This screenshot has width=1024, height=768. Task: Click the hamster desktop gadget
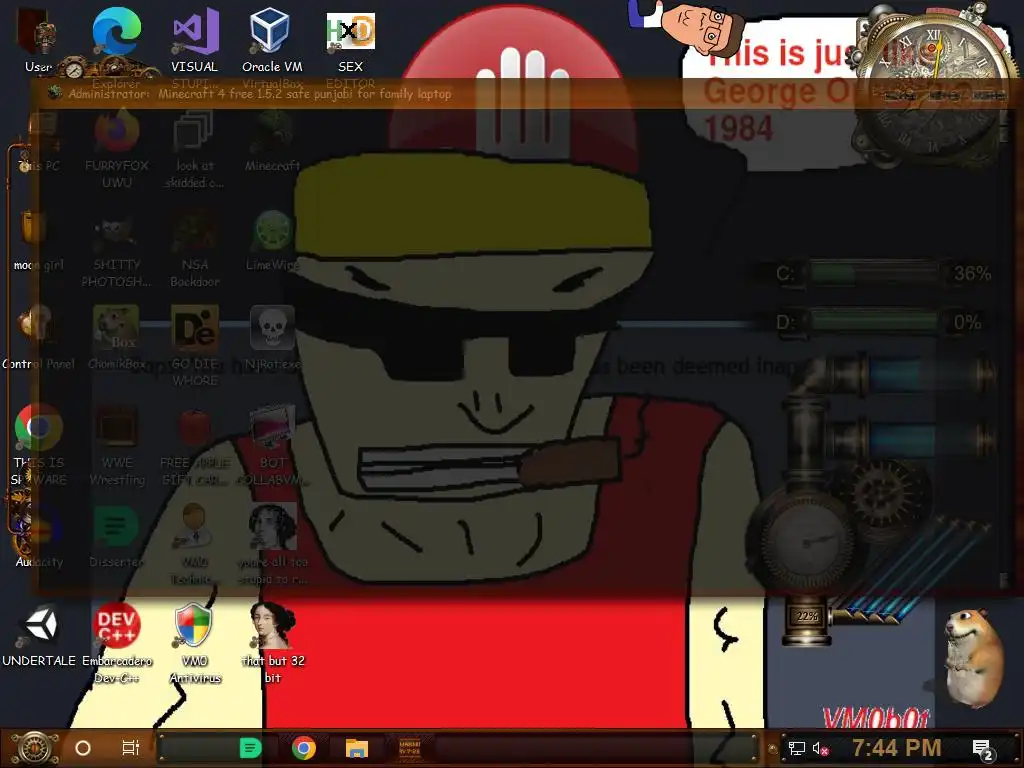[973, 656]
